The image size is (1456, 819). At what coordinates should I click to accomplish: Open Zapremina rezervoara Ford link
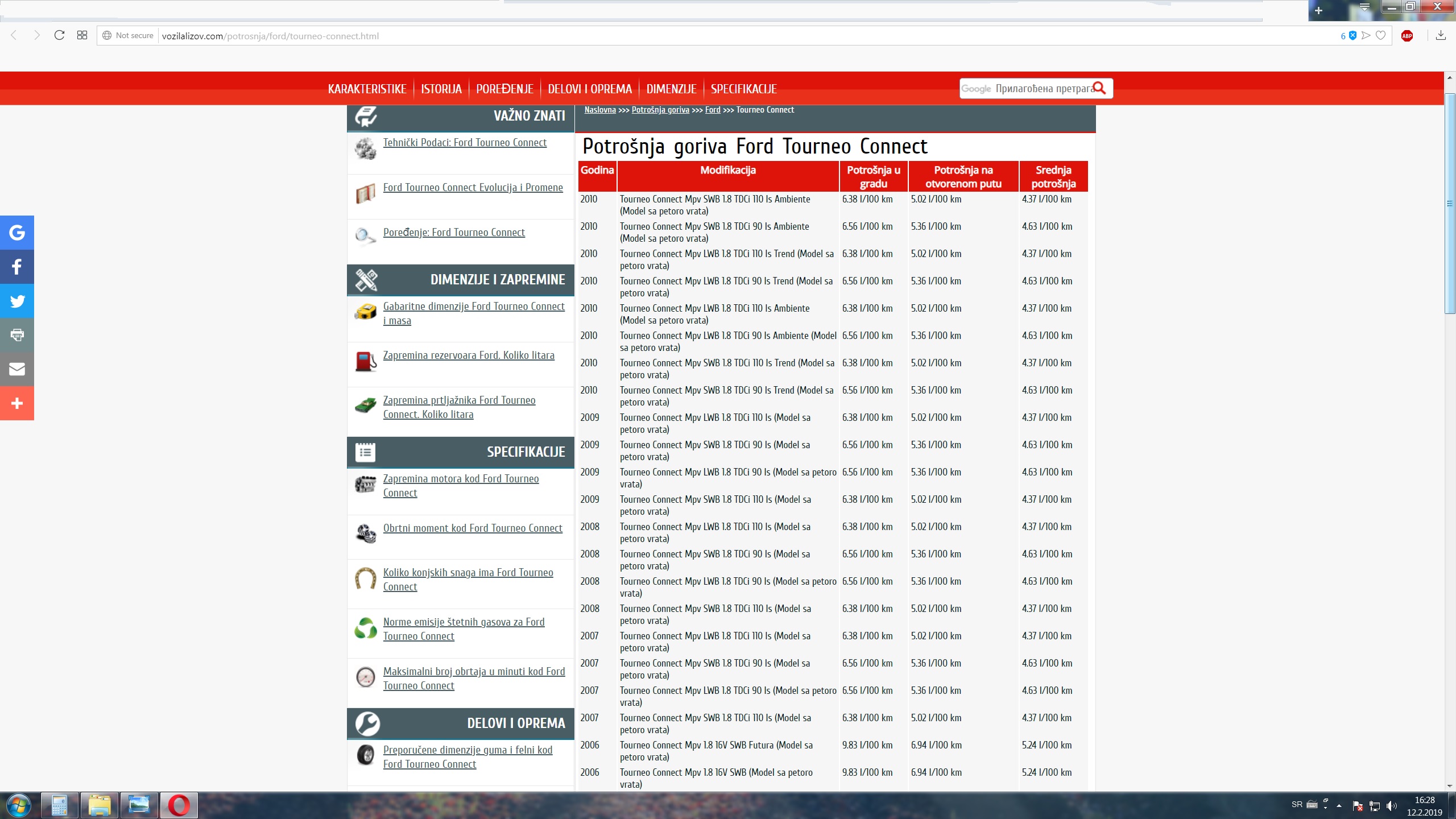coord(469,355)
